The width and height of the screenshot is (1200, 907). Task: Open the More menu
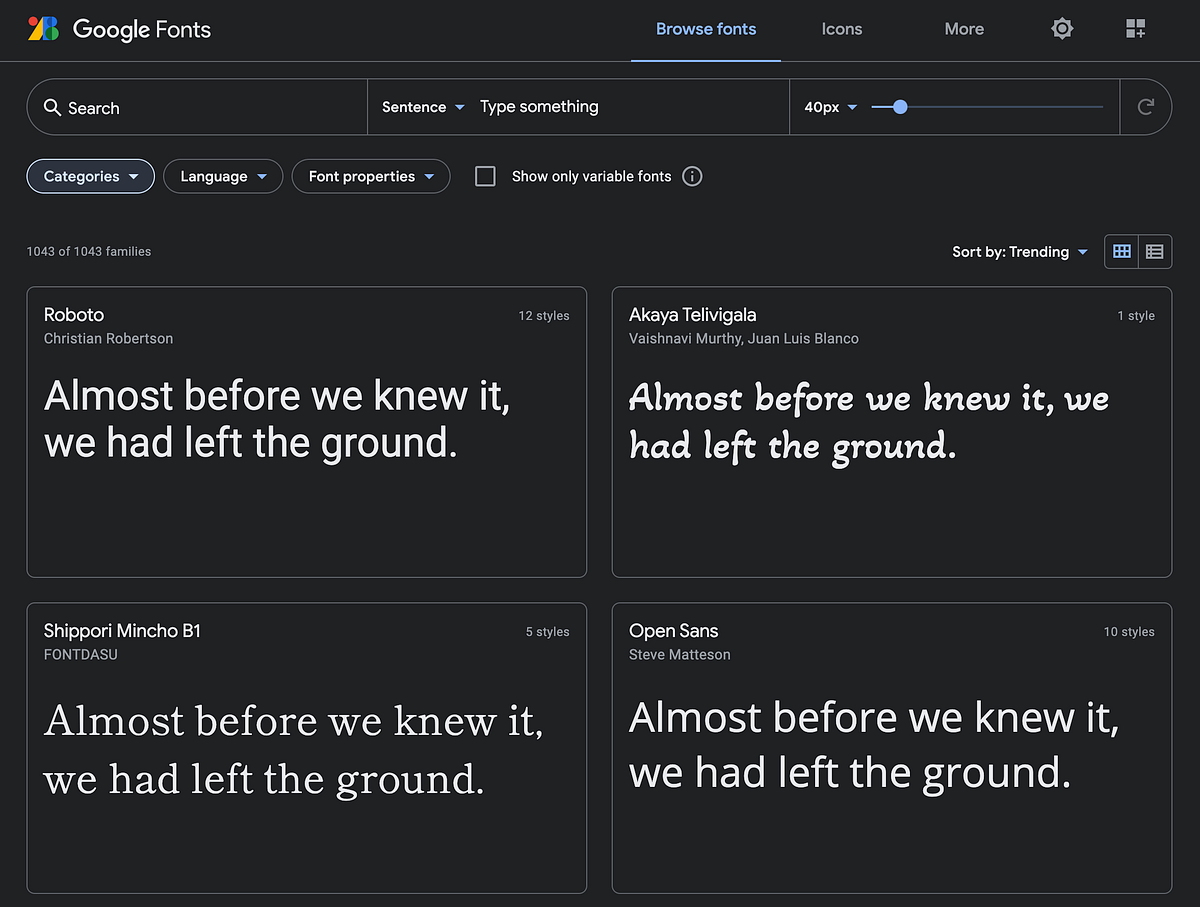click(963, 29)
